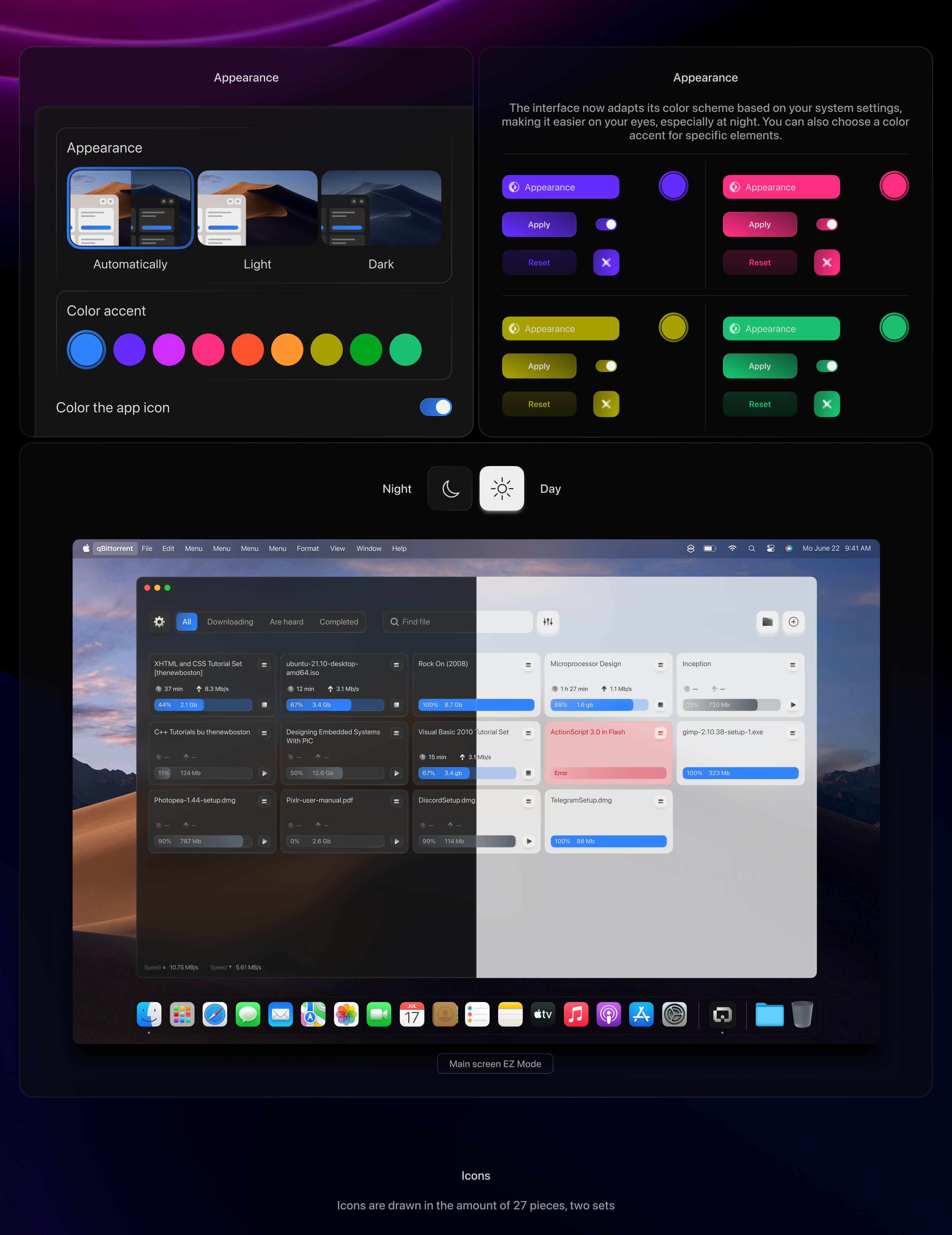952x1235 pixels.
Task: Click the folder icon in torrent toolbar
Action: (x=767, y=621)
